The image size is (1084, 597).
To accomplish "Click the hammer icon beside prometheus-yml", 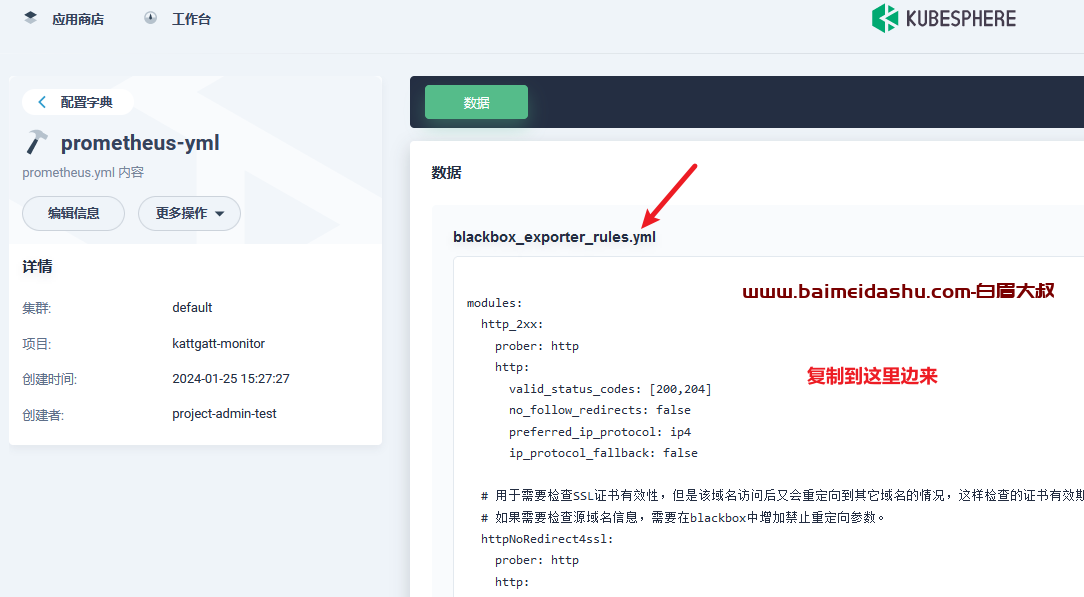I will pos(36,142).
